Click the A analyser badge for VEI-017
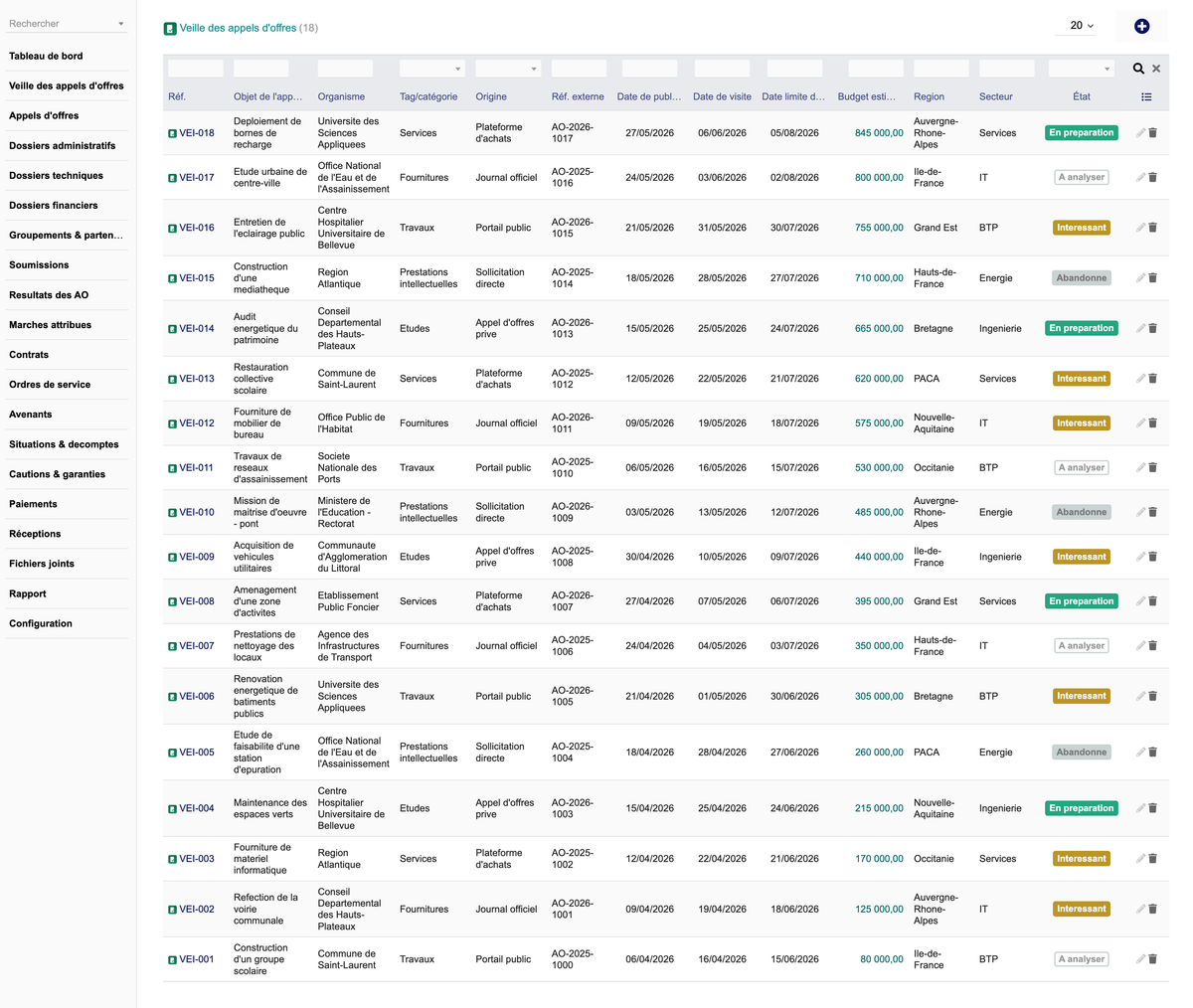 point(1081,177)
